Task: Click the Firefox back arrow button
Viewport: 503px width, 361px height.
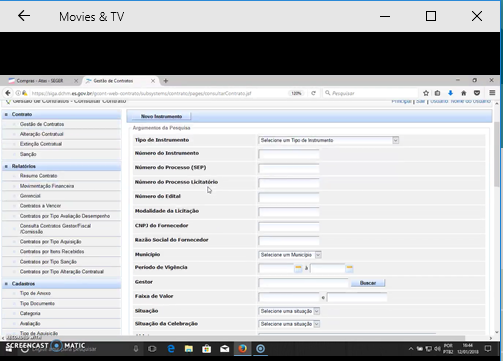Action: pyautogui.click(x=8, y=93)
